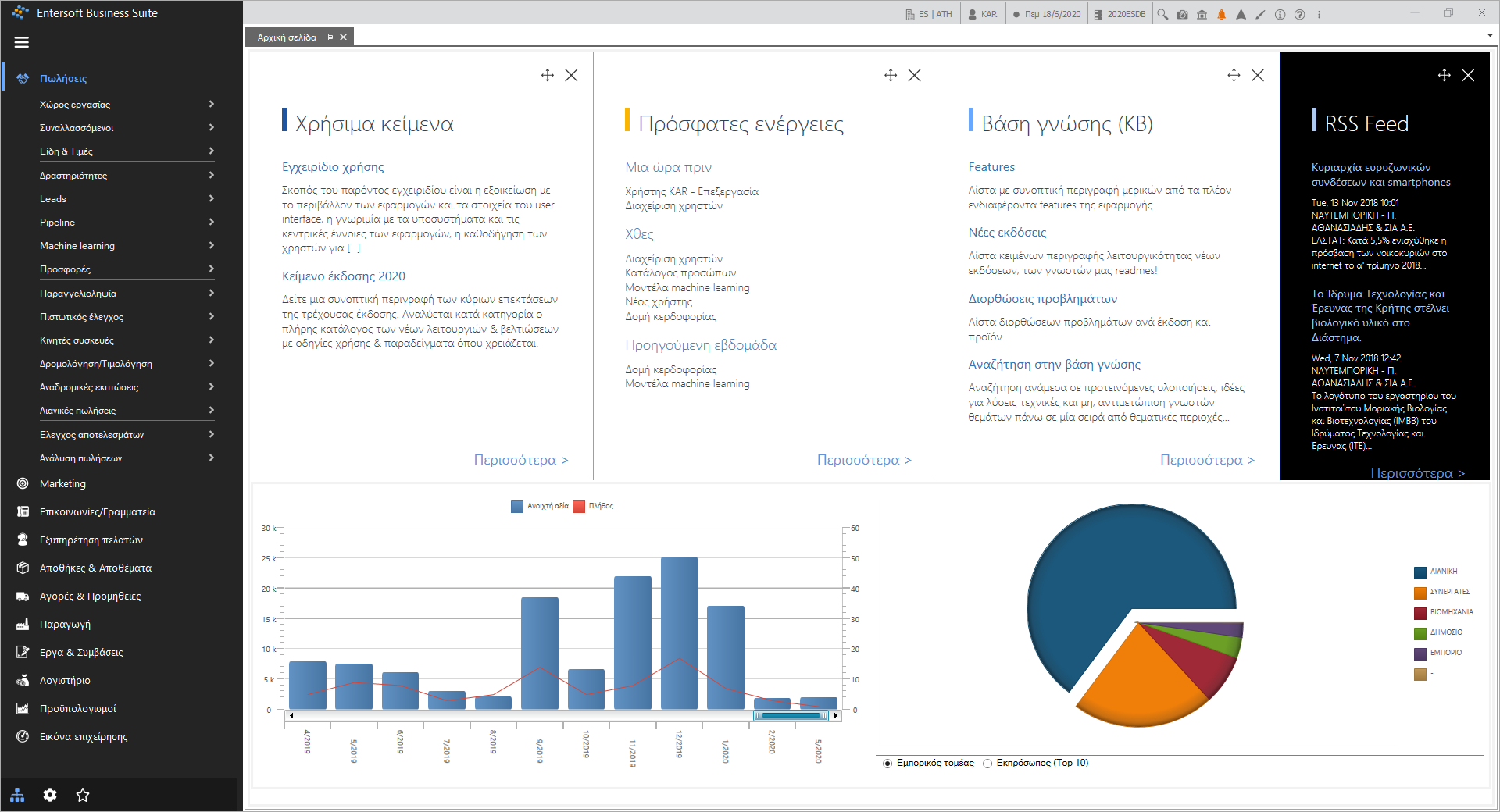This screenshot has height=812, width=1500.
Task: Click the KAR user indicator
Action: click(982, 14)
